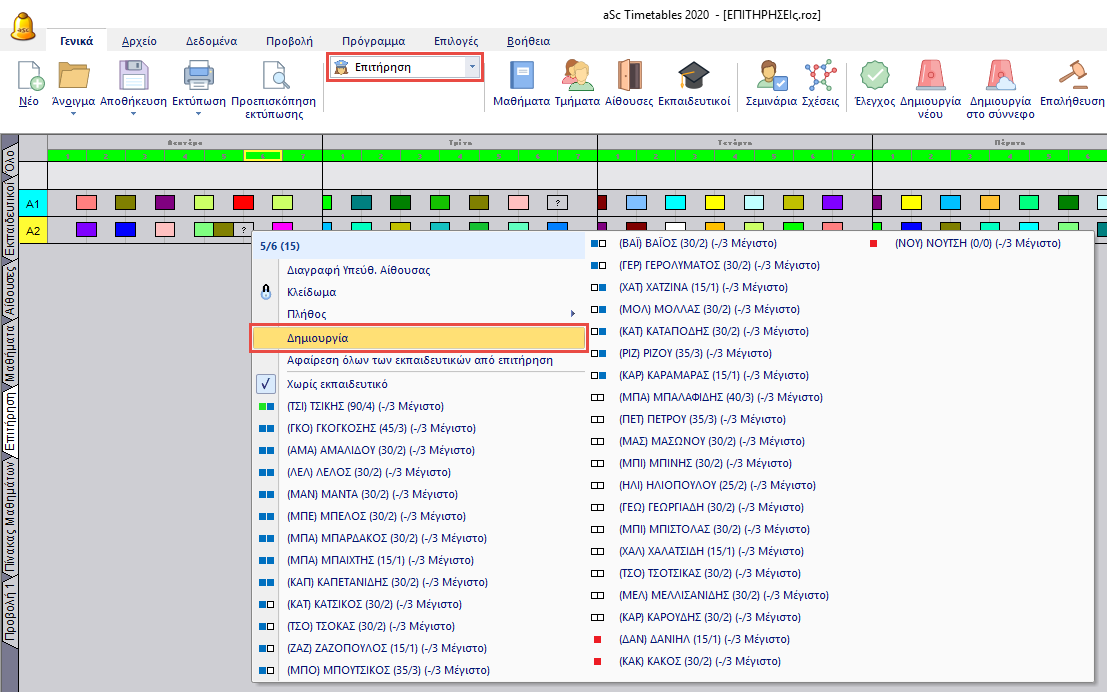The width and height of the screenshot is (1107, 692).
Task: Open Αίθουσες classrooms door icon
Action: coord(629,77)
